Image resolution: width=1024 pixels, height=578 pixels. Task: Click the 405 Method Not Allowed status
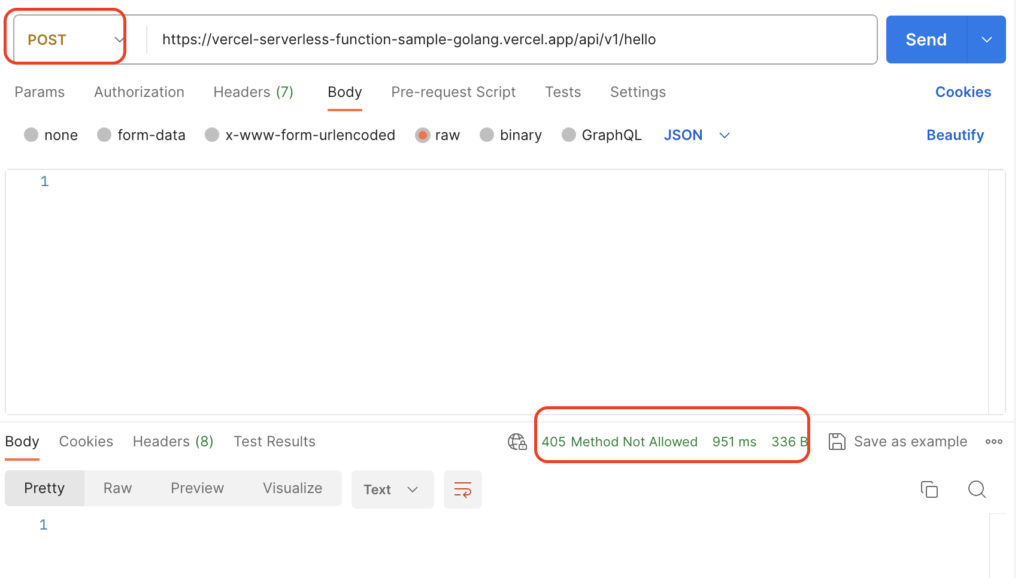pyautogui.click(x=619, y=440)
